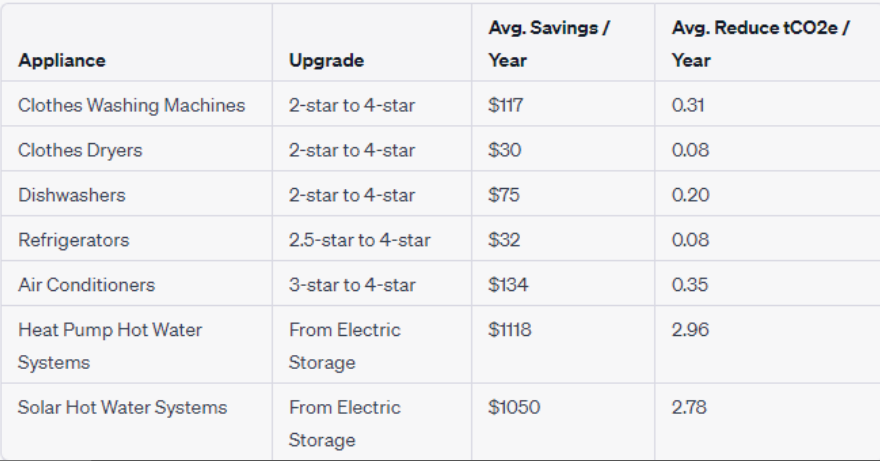
Task: Select the 2.96 tCO2e value
Action: click(690, 330)
